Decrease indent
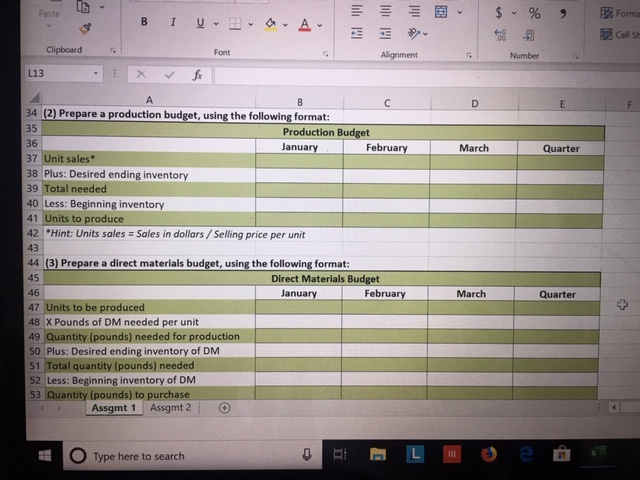640x480 pixels. click(x=357, y=33)
